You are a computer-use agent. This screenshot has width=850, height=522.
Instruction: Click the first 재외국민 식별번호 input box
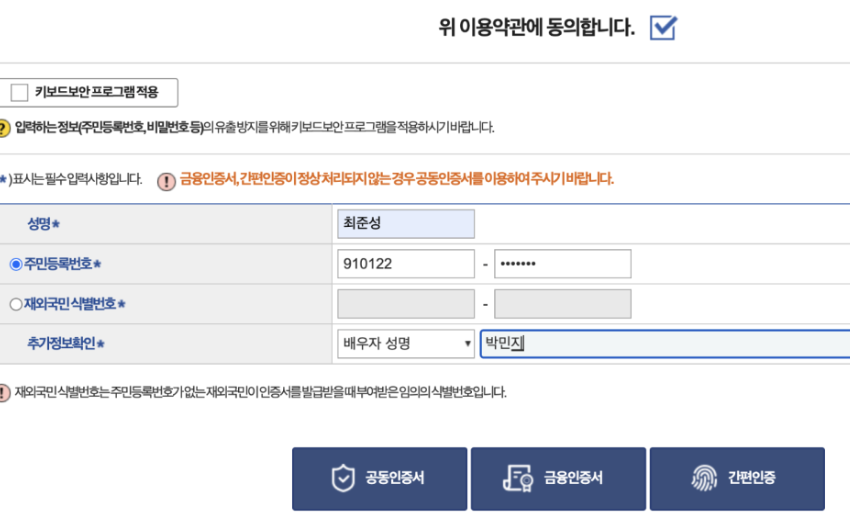[x=406, y=304]
